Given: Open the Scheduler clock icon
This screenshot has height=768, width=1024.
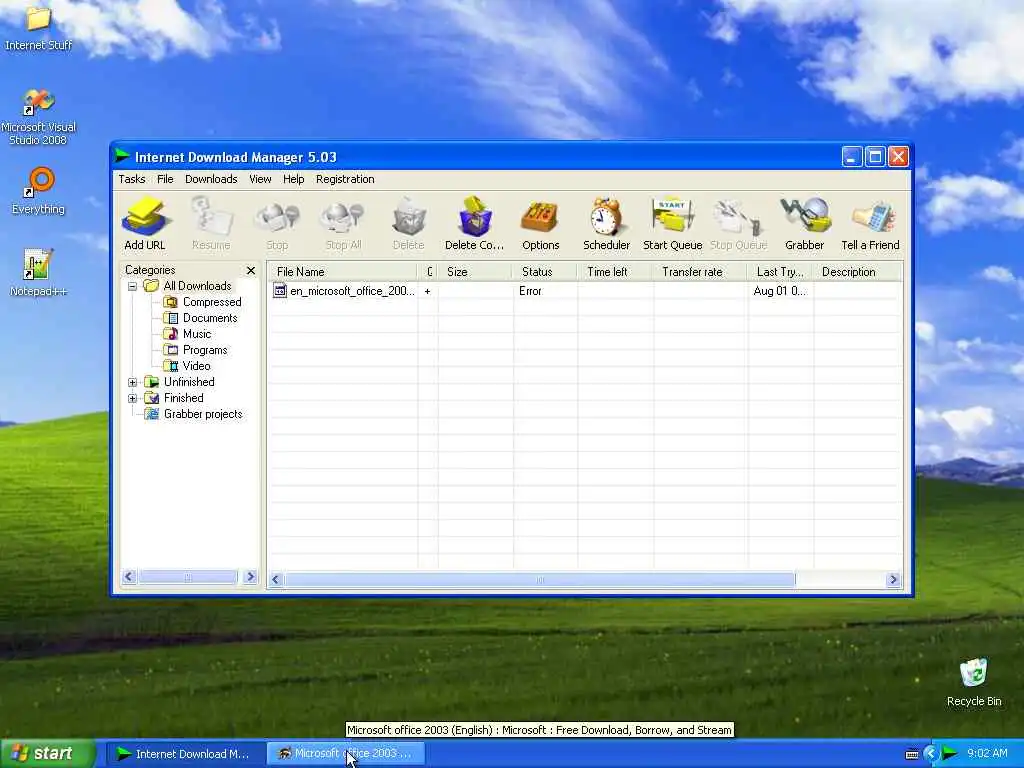Looking at the screenshot, I should pyautogui.click(x=607, y=223).
